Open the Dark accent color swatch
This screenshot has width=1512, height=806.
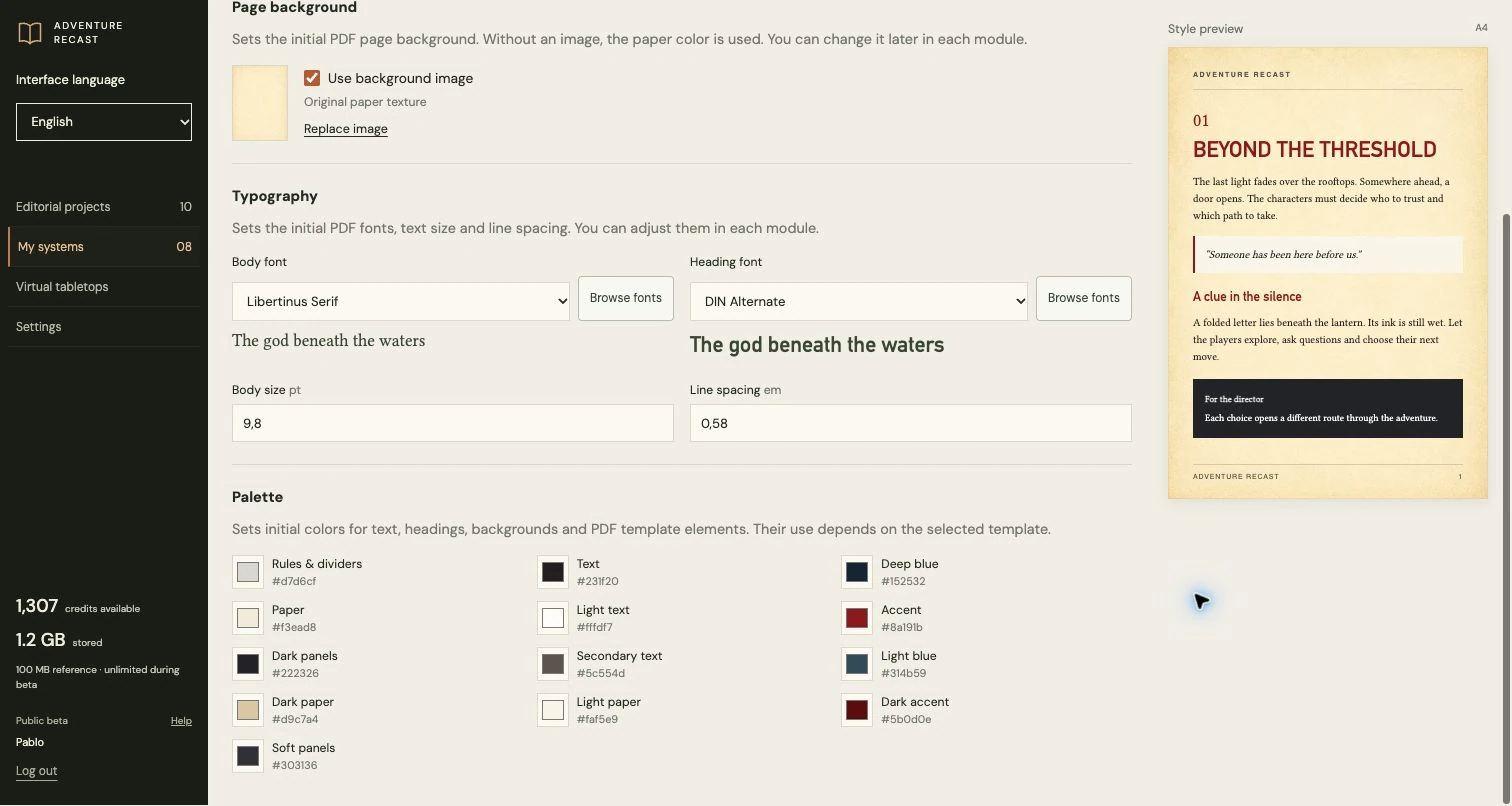point(857,710)
